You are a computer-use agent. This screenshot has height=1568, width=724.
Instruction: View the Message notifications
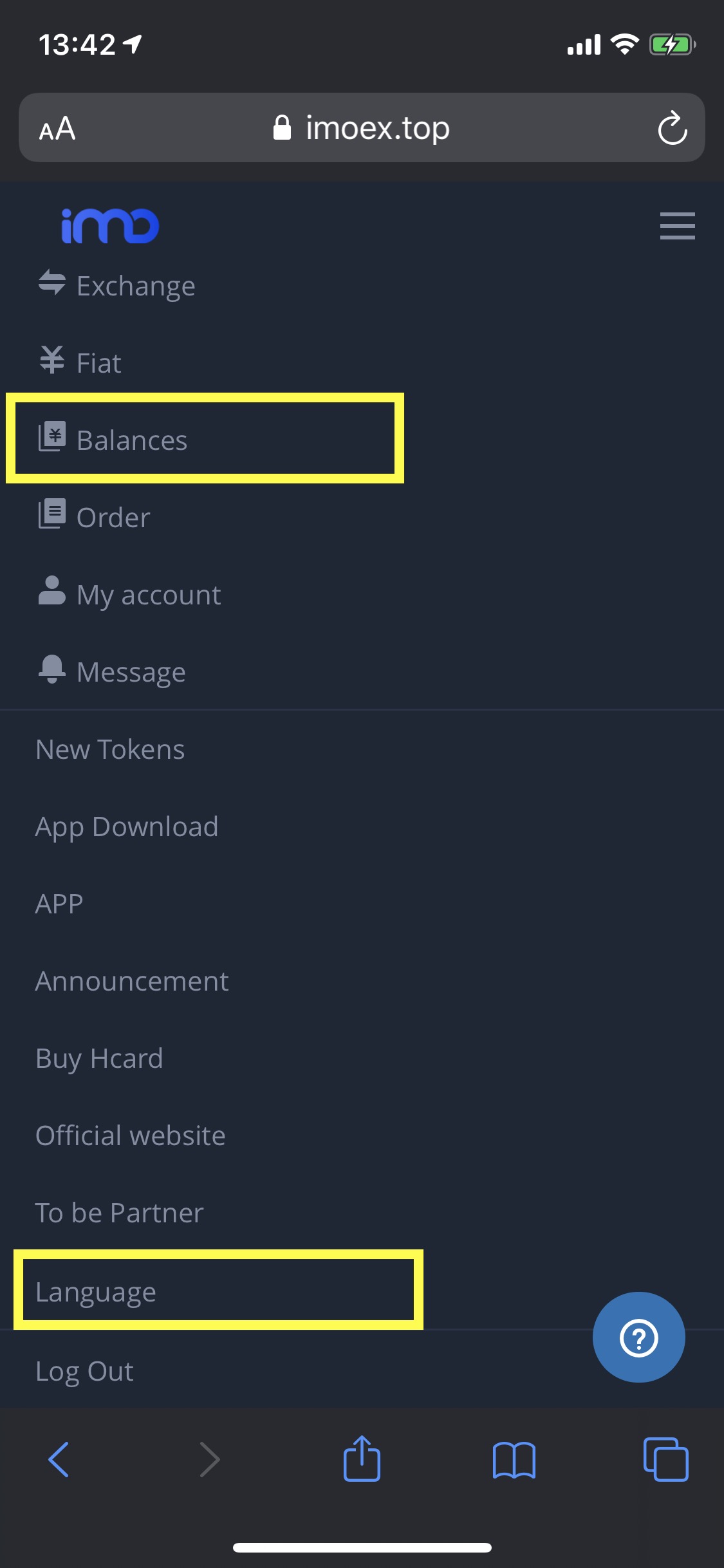(x=131, y=672)
